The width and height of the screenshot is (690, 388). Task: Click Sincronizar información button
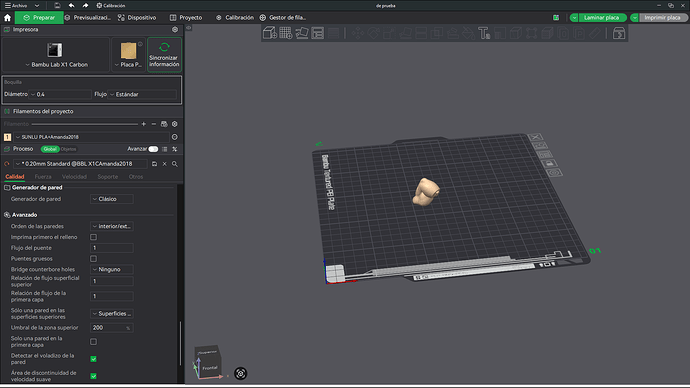tap(164, 55)
